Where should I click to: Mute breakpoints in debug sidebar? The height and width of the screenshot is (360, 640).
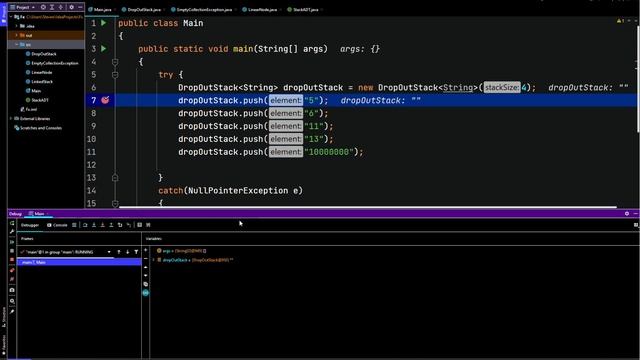click(x=12, y=279)
